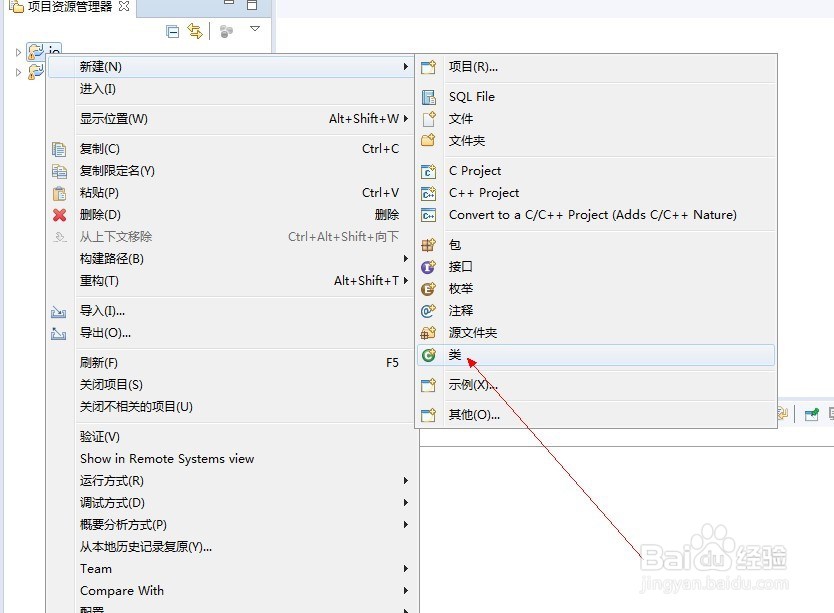Open 显示位置(W) submenu

(x=230, y=119)
